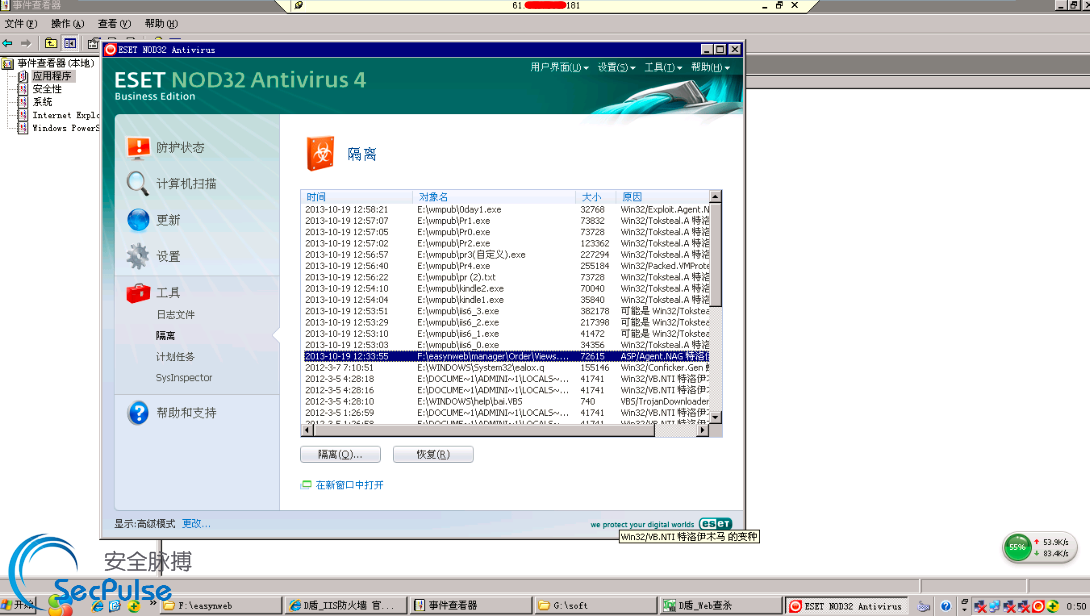Image resolution: width=1090 pixels, height=616 pixels.
Task: Click the quarantine list horizontal scrollbar thumb
Action: (x=484, y=430)
